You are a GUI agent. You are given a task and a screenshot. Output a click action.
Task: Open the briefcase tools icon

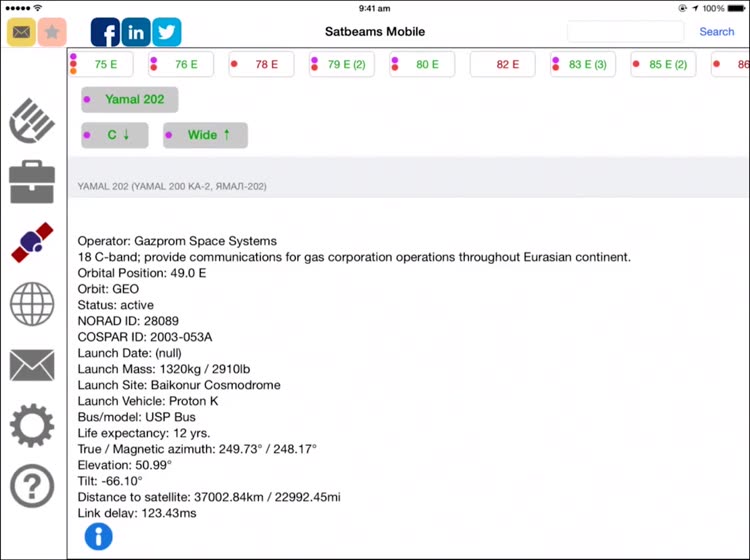tap(32, 182)
